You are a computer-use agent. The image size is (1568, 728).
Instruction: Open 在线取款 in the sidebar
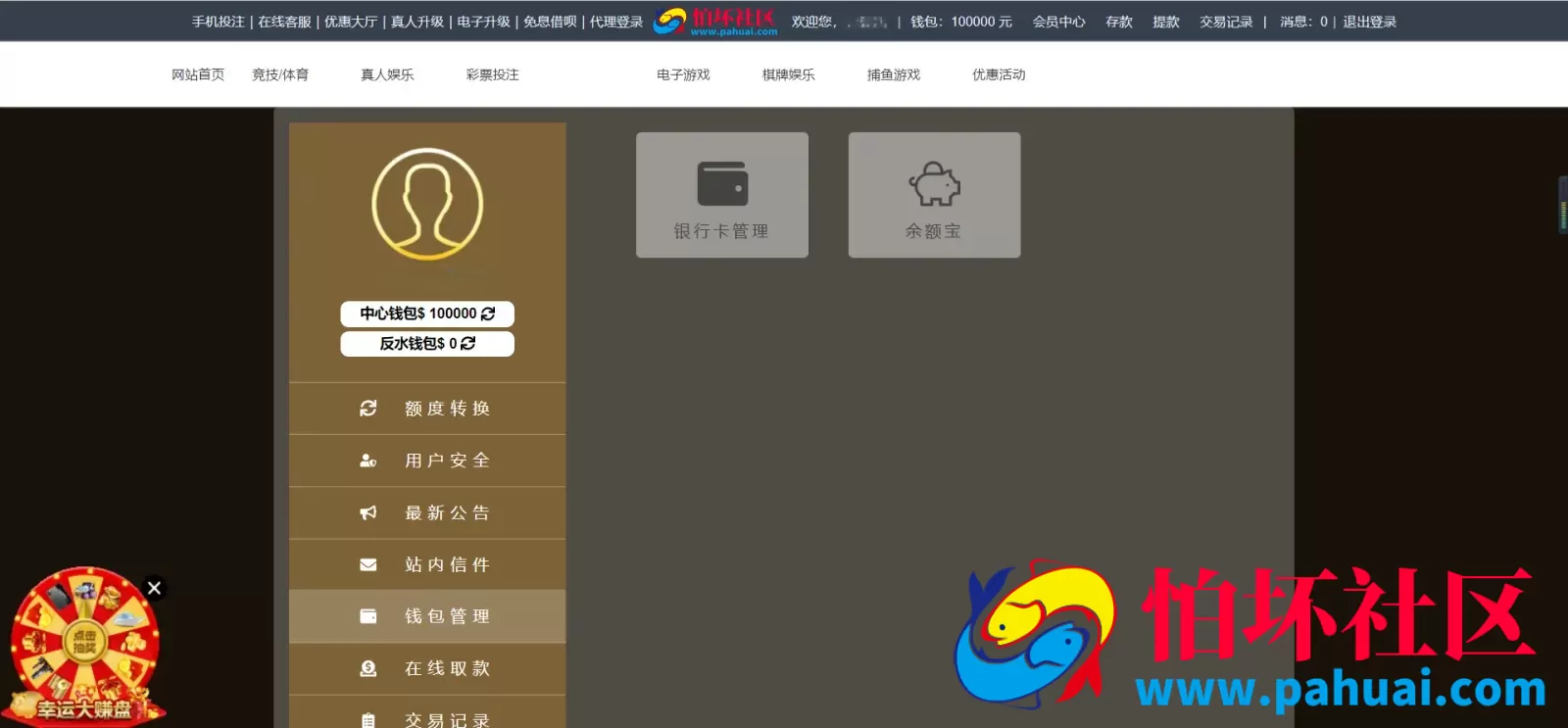[427, 668]
